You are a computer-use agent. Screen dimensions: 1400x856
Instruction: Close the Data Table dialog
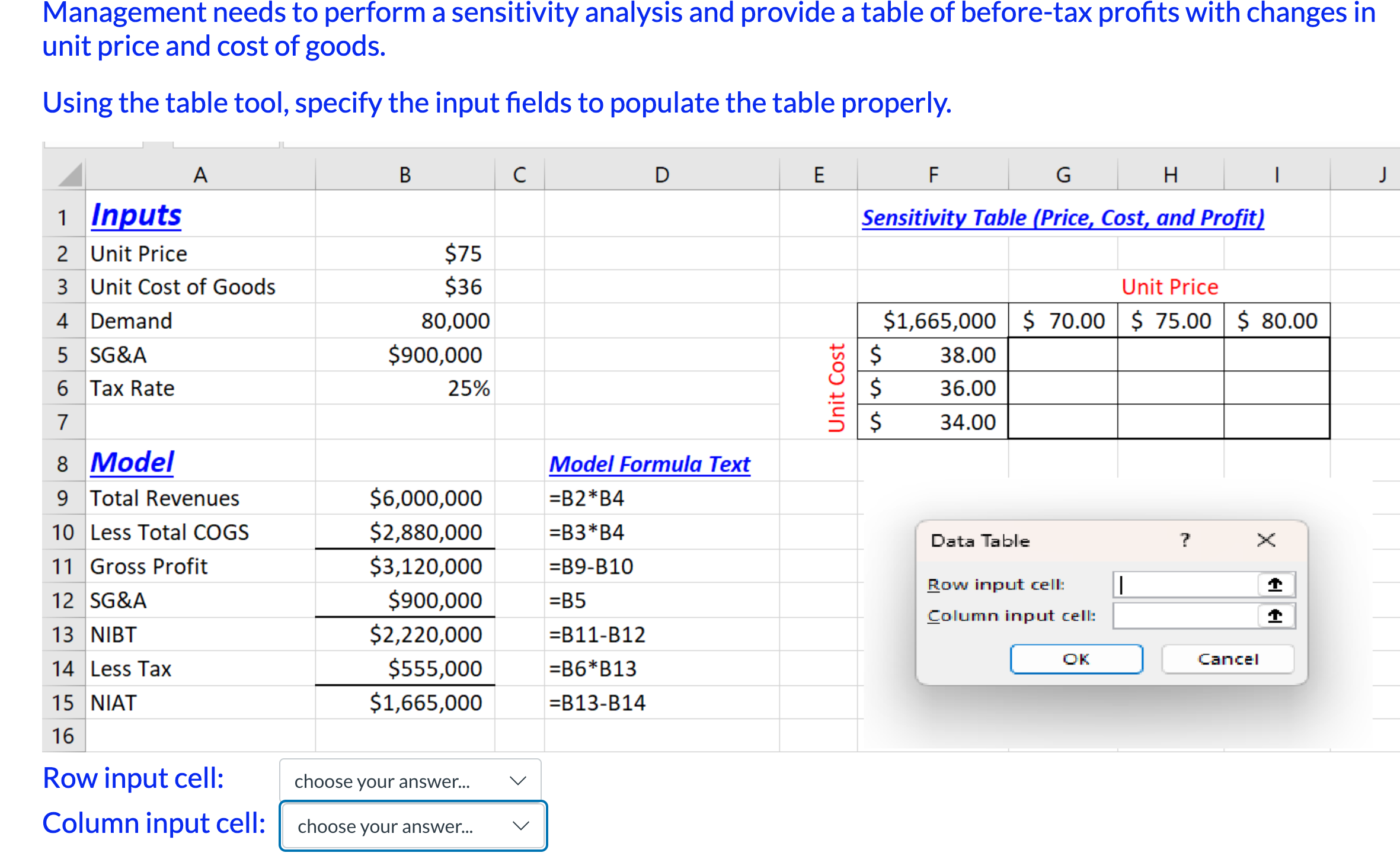1265,540
